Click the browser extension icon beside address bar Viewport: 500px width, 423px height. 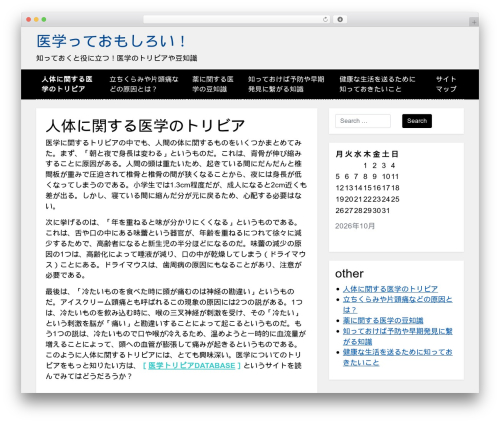pos(340,19)
